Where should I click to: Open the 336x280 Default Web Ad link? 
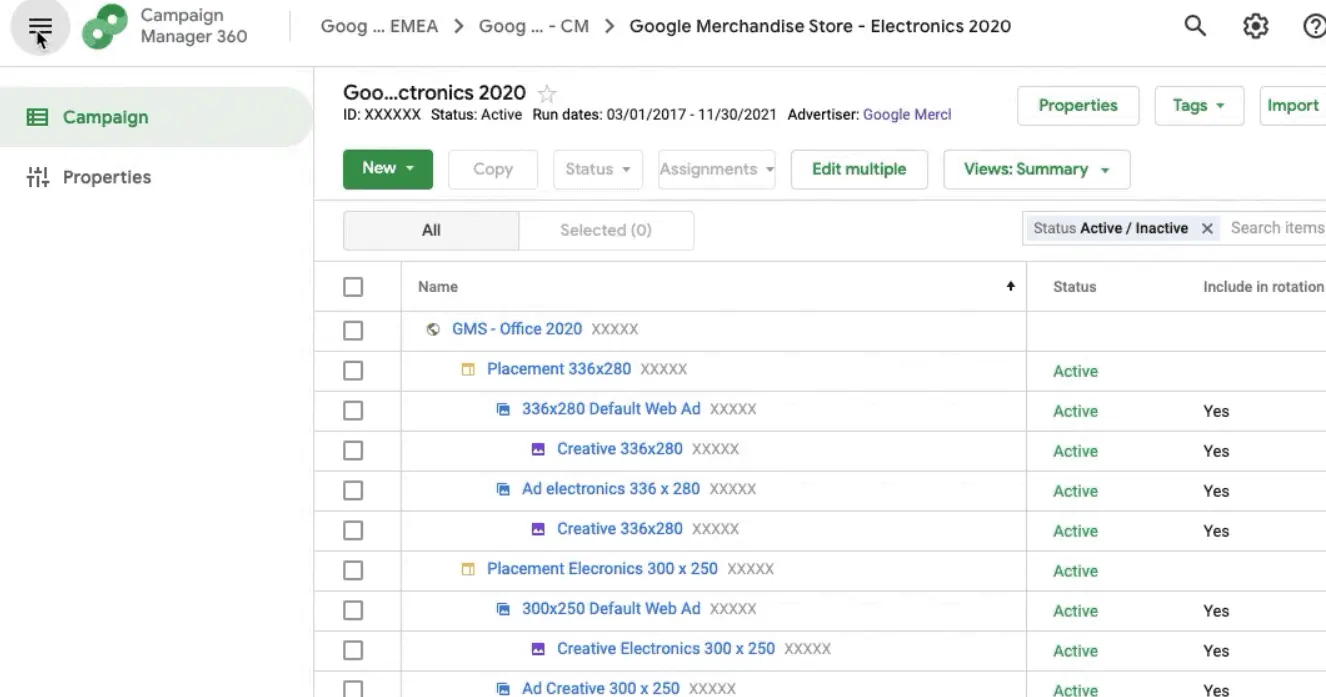pyautogui.click(x=611, y=409)
